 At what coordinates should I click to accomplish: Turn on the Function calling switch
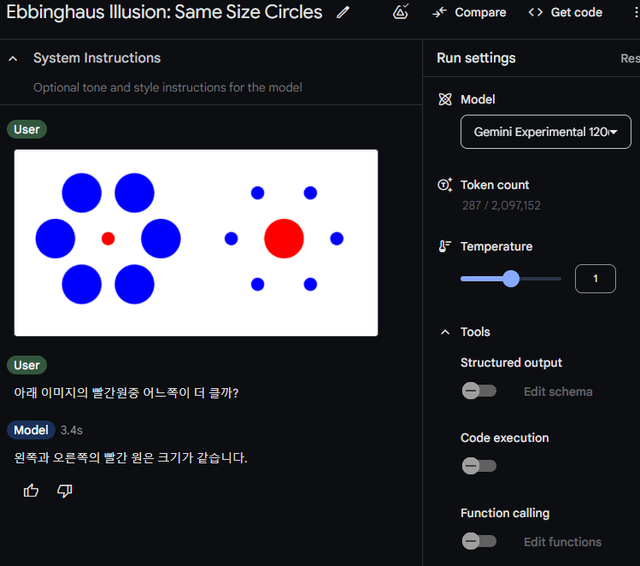click(x=478, y=541)
